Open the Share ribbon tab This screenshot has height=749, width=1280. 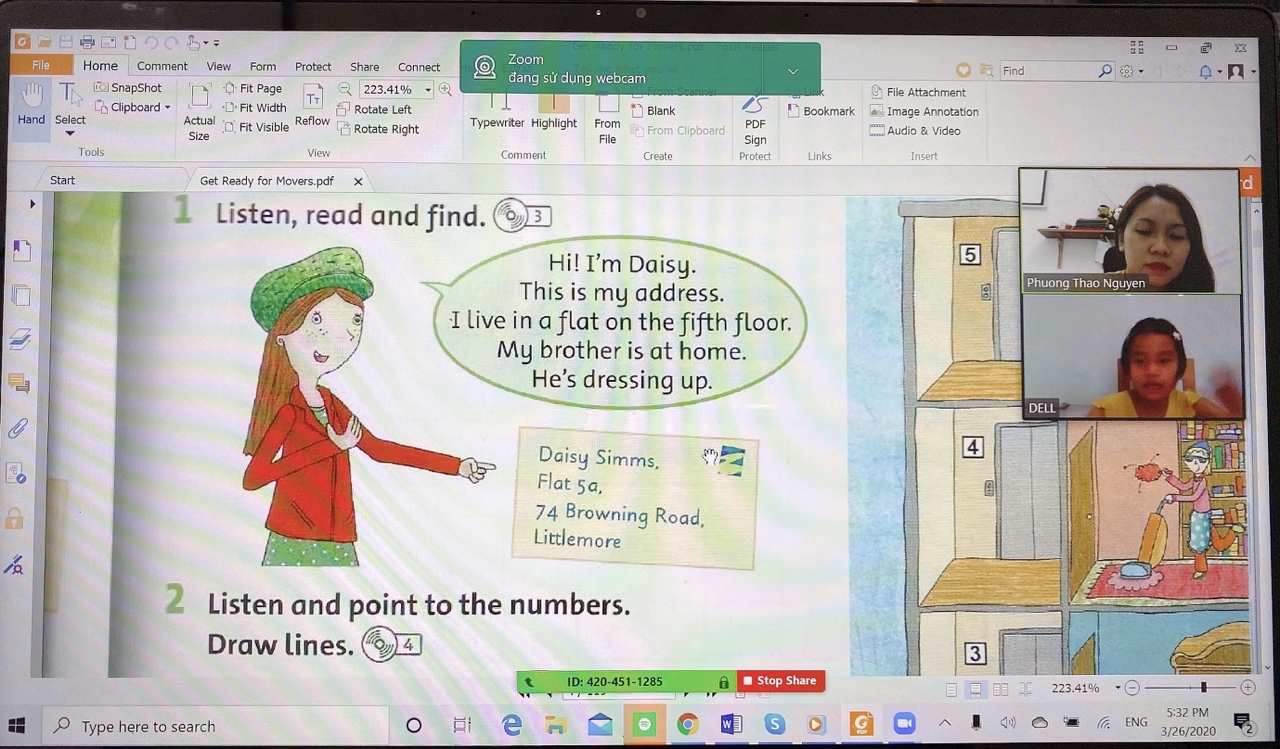coord(364,67)
